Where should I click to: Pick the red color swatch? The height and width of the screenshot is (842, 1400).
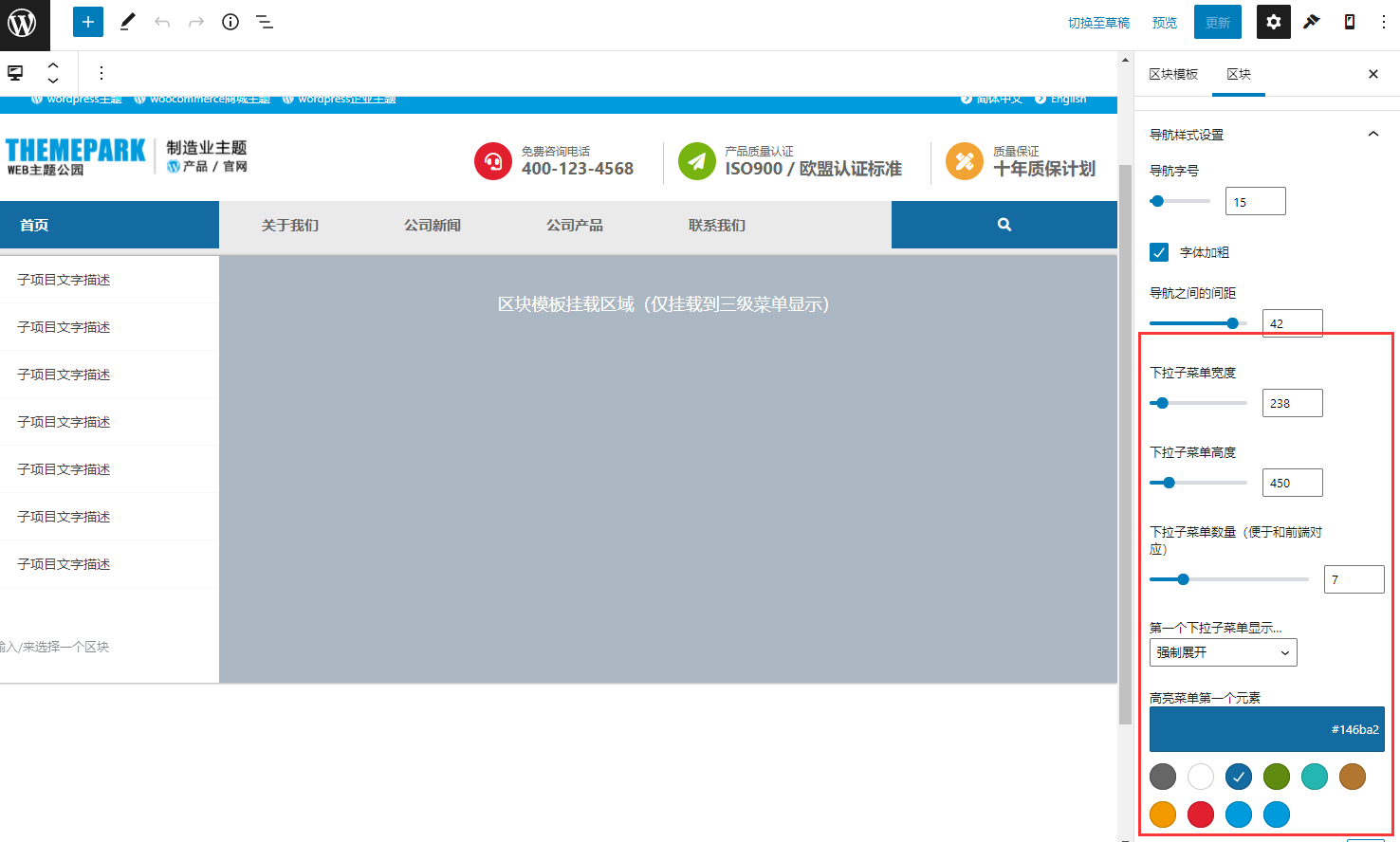pyautogui.click(x=1200, y=815)
